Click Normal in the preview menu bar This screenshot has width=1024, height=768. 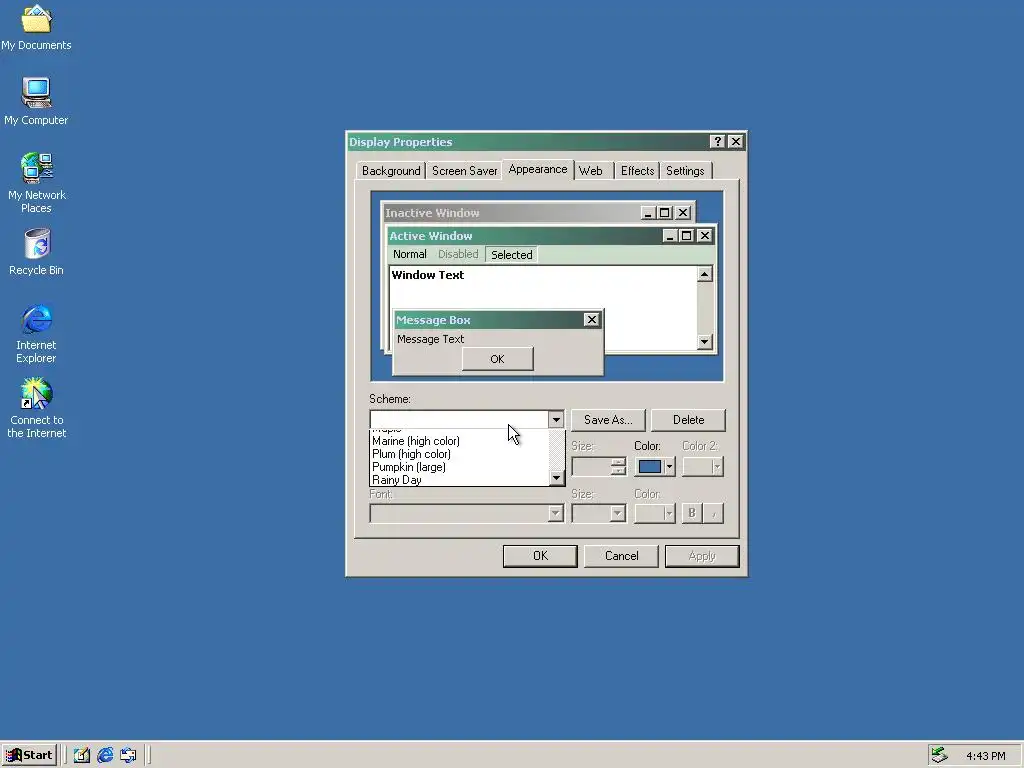409,254
